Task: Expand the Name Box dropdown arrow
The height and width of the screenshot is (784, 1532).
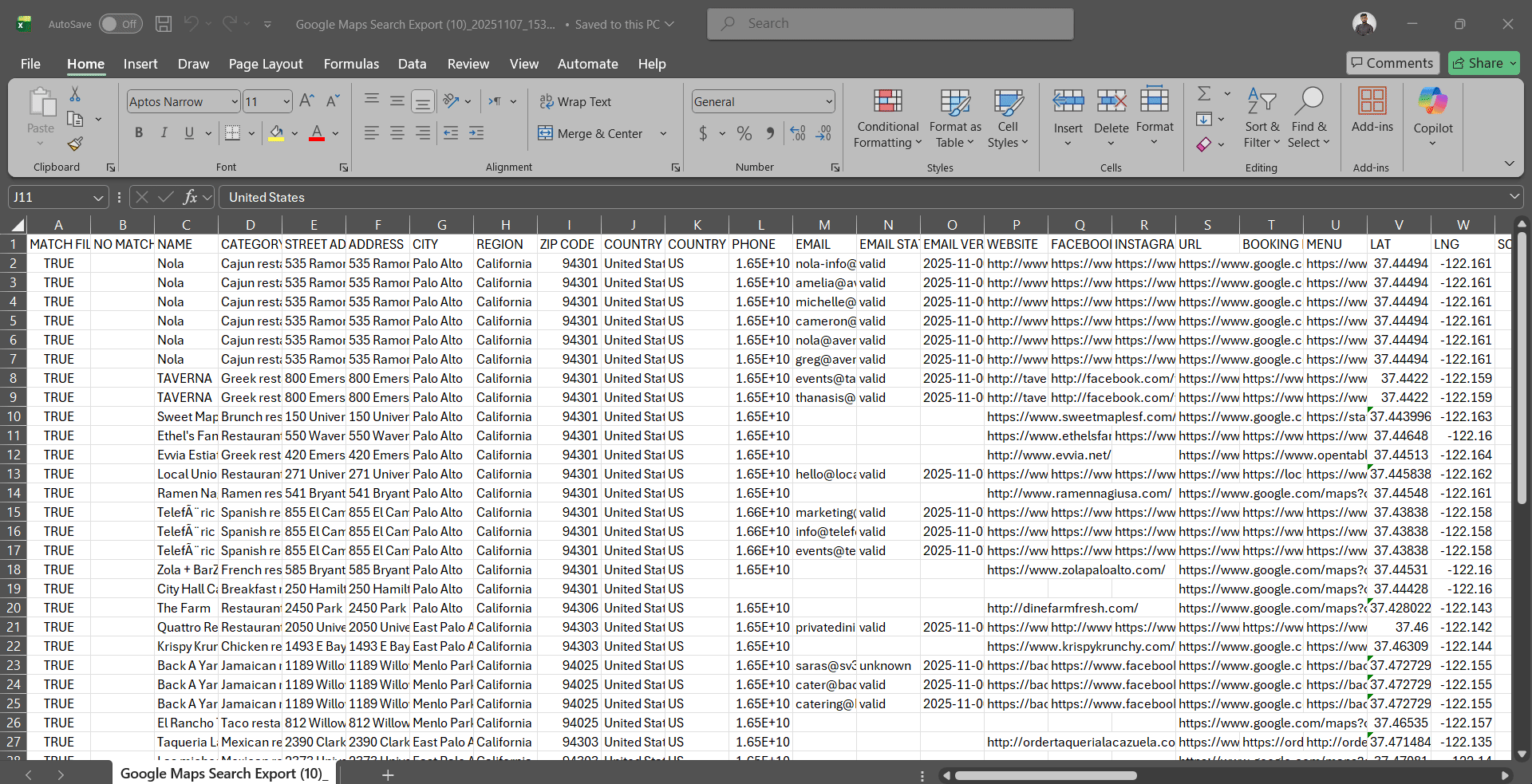Action: pyautogui.click(x=98, y=197)
